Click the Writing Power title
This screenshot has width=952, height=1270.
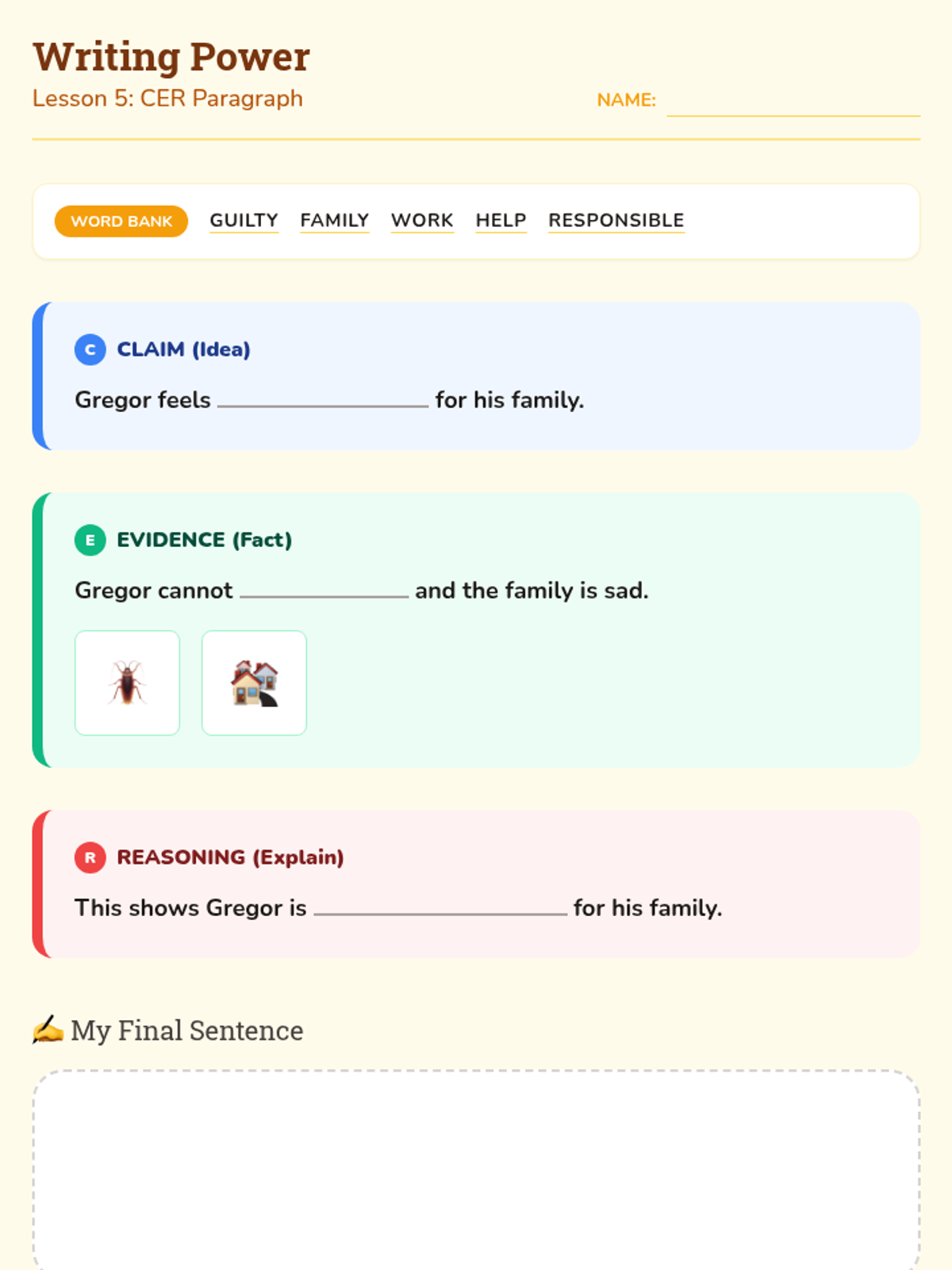[171, 57]
